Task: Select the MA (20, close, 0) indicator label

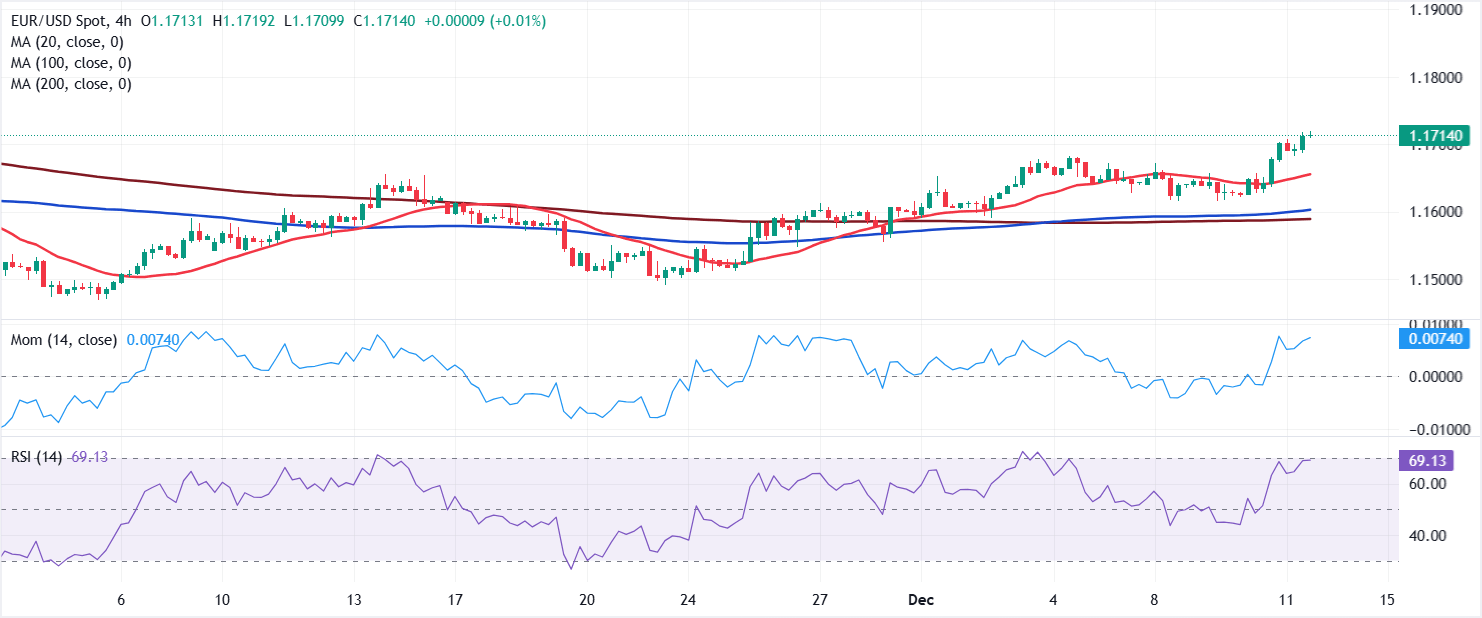Action: 66,42
